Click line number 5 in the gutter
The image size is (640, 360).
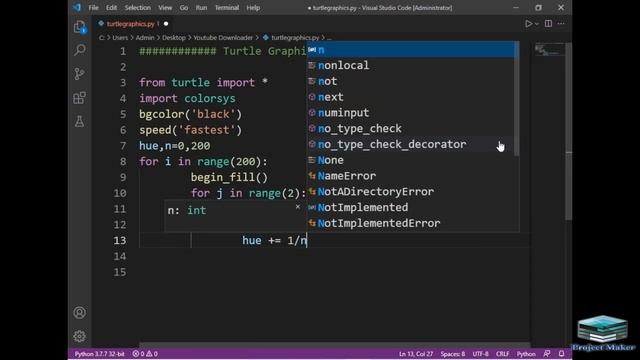coord(123,114)
